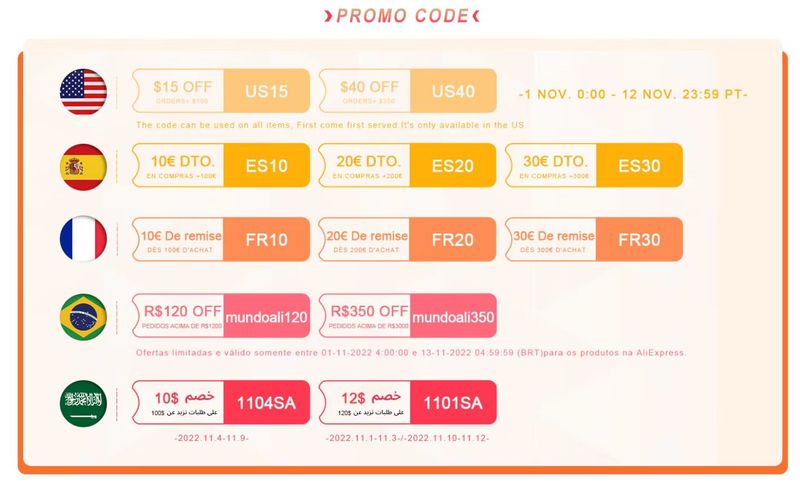Viewport: 800px width, 485px height.
Task: Select the ES20 coupon code
Action: click(452, 166)
